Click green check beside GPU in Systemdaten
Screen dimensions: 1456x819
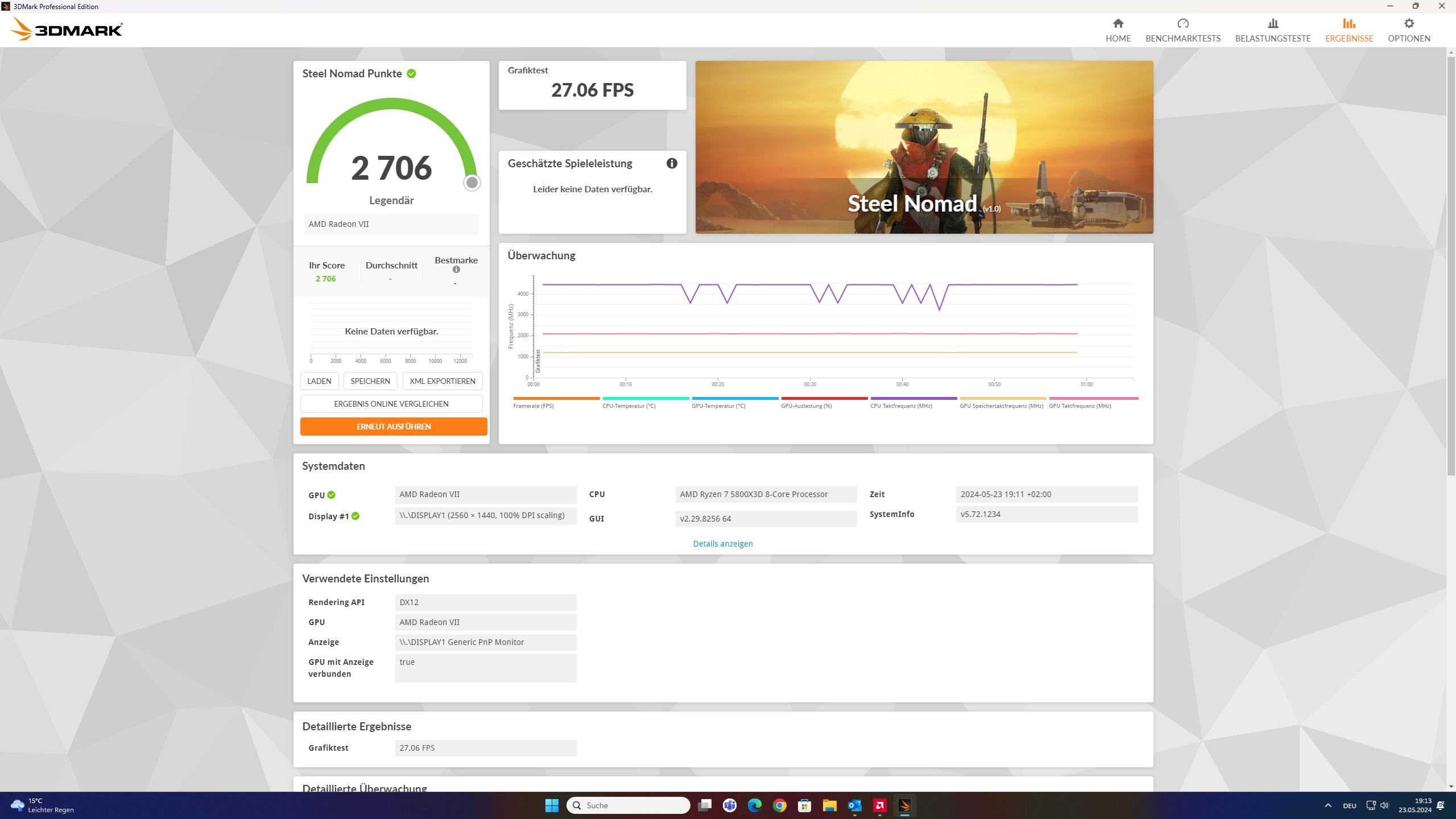(x=332, y=495)
